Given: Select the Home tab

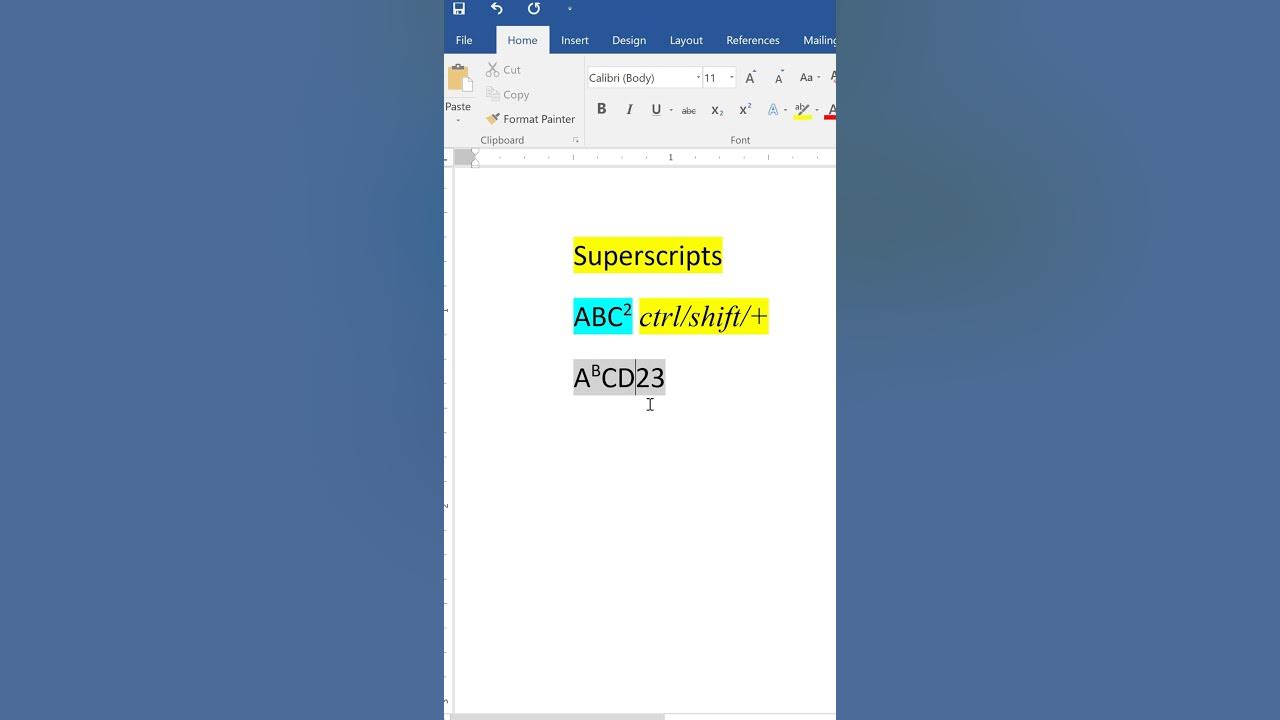Looking at the screenshot, I should [x=522, y=40].
